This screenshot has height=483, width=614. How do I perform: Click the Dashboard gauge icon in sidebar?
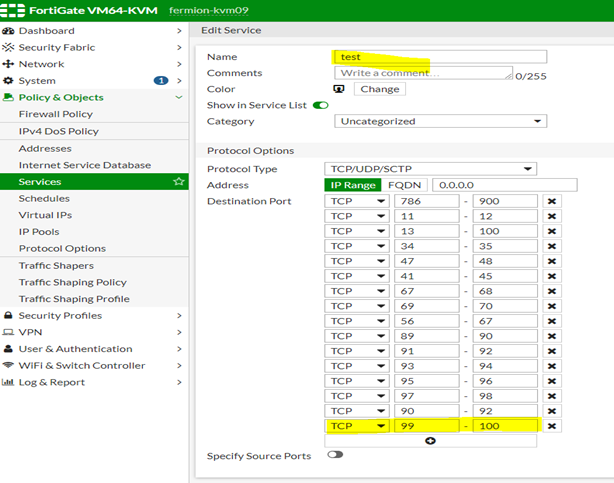9,31
